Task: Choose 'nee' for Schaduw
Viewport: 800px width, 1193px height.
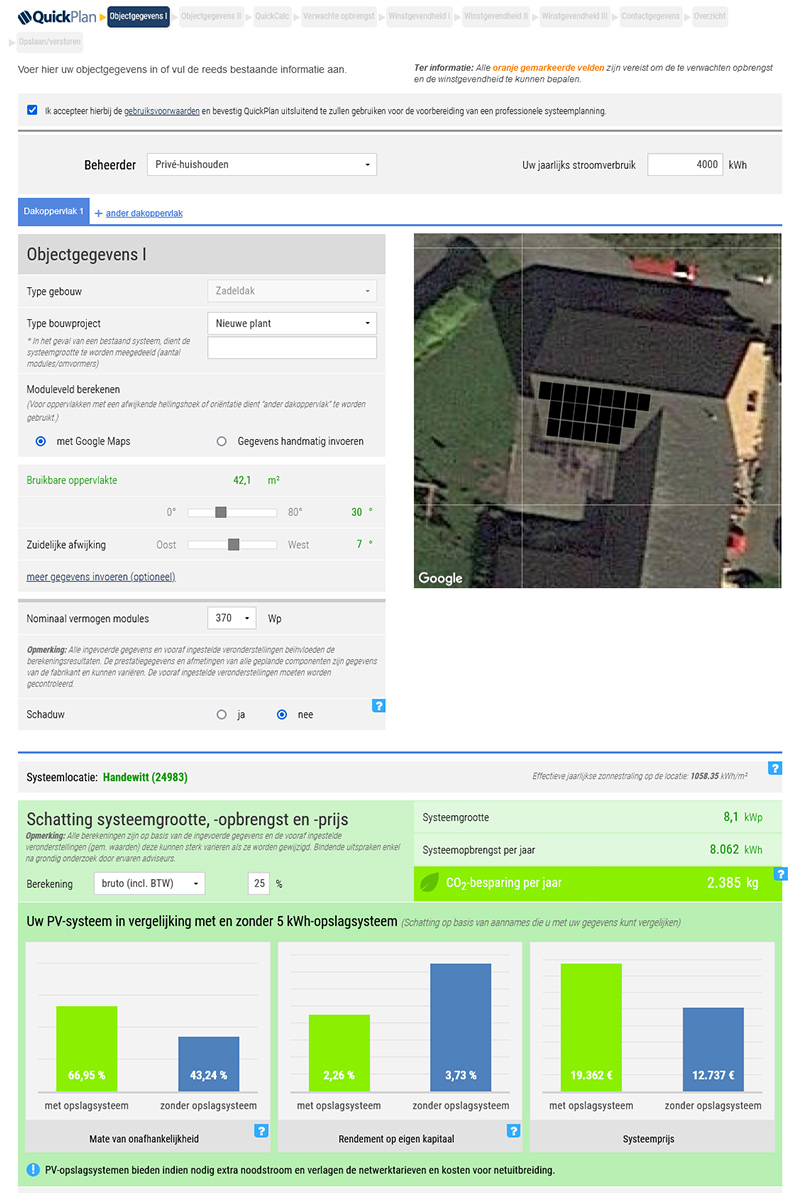Action: [282, 714]
